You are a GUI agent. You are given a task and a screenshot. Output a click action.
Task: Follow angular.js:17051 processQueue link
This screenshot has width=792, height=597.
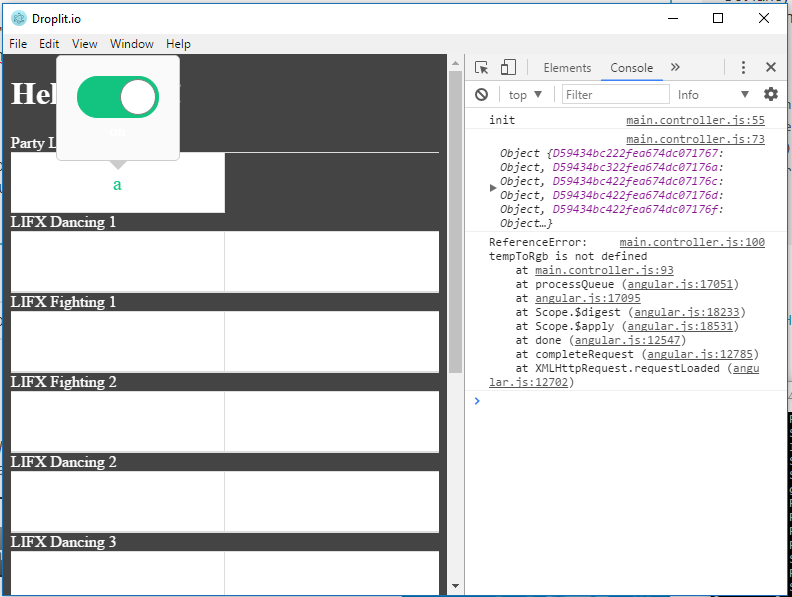click(680, 284)
